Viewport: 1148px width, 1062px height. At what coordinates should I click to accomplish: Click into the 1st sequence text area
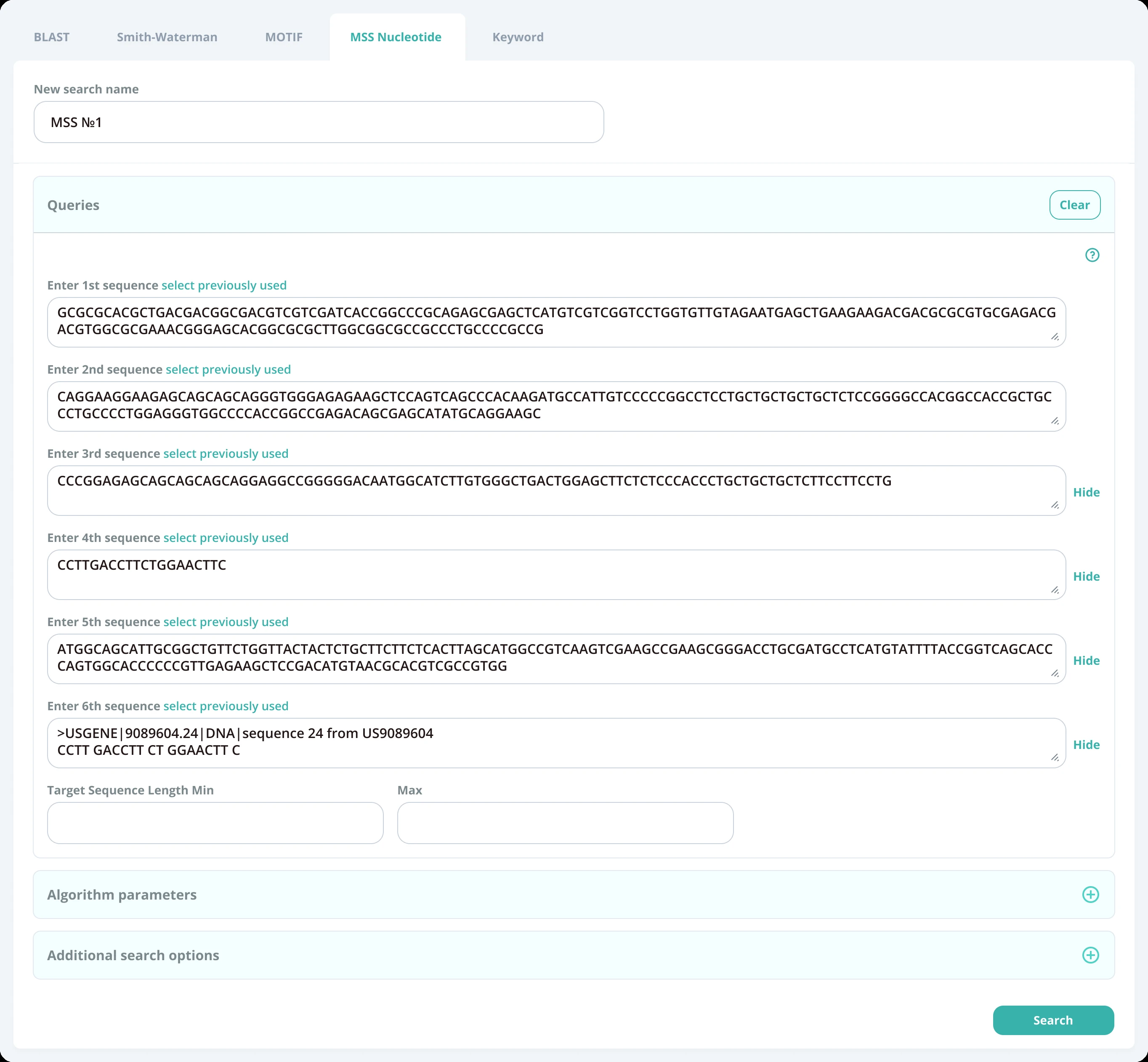(x=556, y=322)
